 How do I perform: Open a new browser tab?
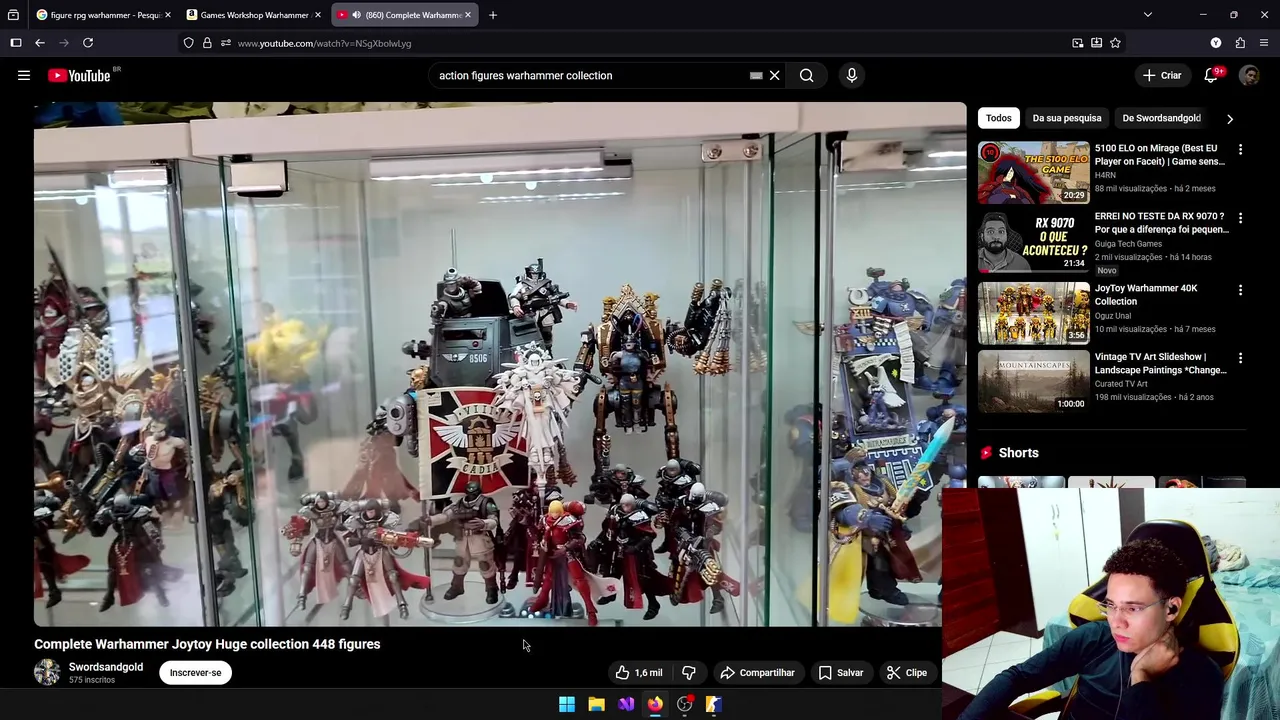pos(492,15)
